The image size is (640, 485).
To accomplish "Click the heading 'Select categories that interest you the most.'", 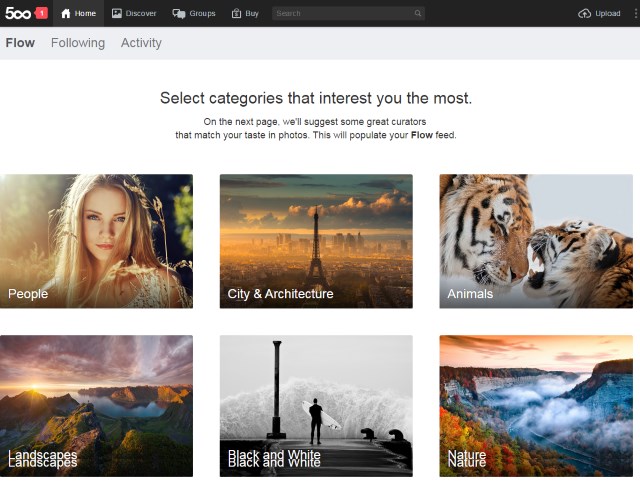I will [x=316, y=98].
